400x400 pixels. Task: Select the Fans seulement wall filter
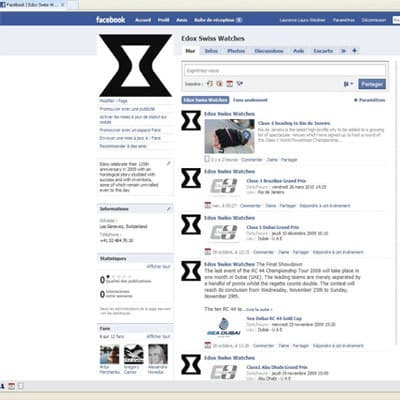click(250, 100)
